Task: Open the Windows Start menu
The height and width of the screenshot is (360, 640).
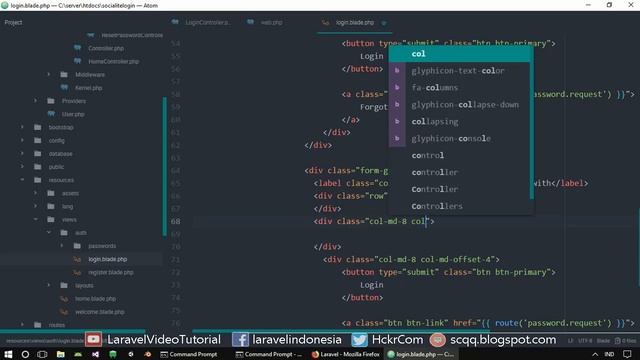Action: point(8,354)
